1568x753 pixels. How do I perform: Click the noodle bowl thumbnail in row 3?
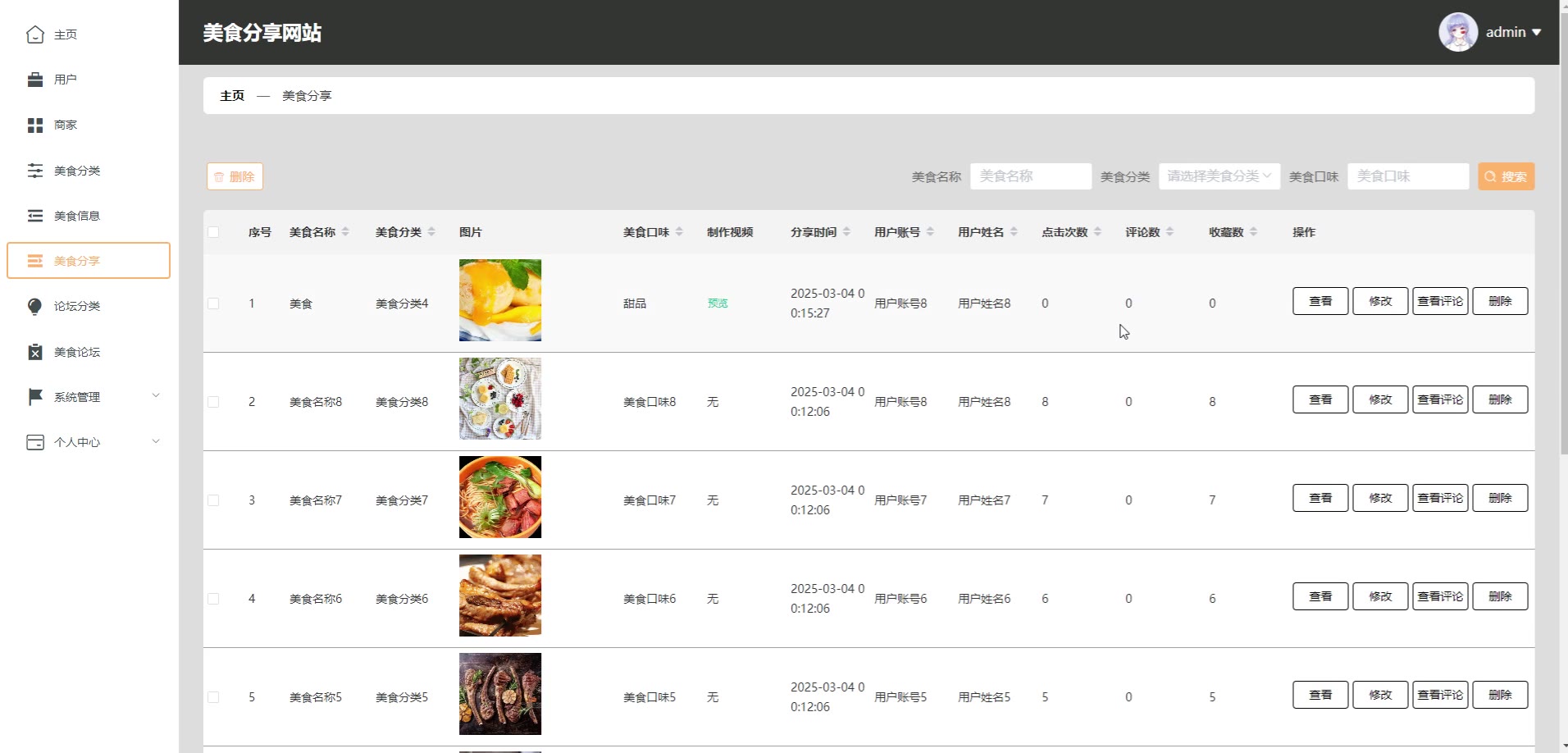[500, 497]
